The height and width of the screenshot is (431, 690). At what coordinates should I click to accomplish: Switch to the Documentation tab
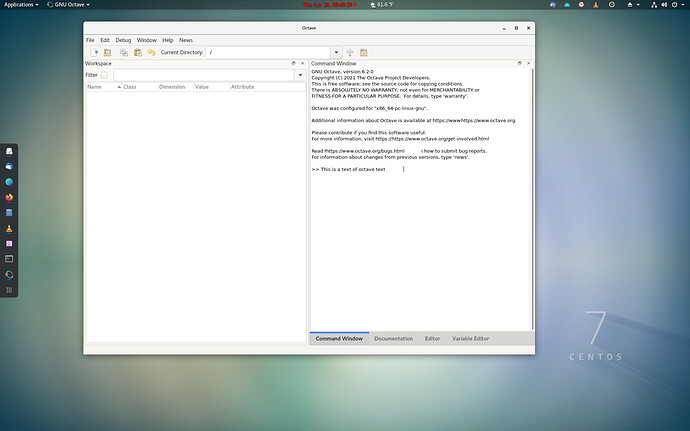click(393, 339)
